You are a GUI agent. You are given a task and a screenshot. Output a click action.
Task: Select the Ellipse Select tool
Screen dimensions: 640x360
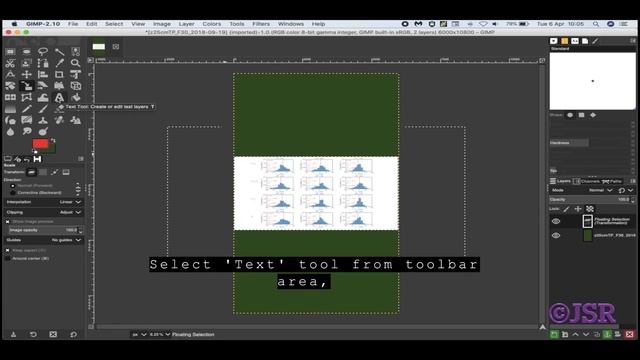point(27,52)
